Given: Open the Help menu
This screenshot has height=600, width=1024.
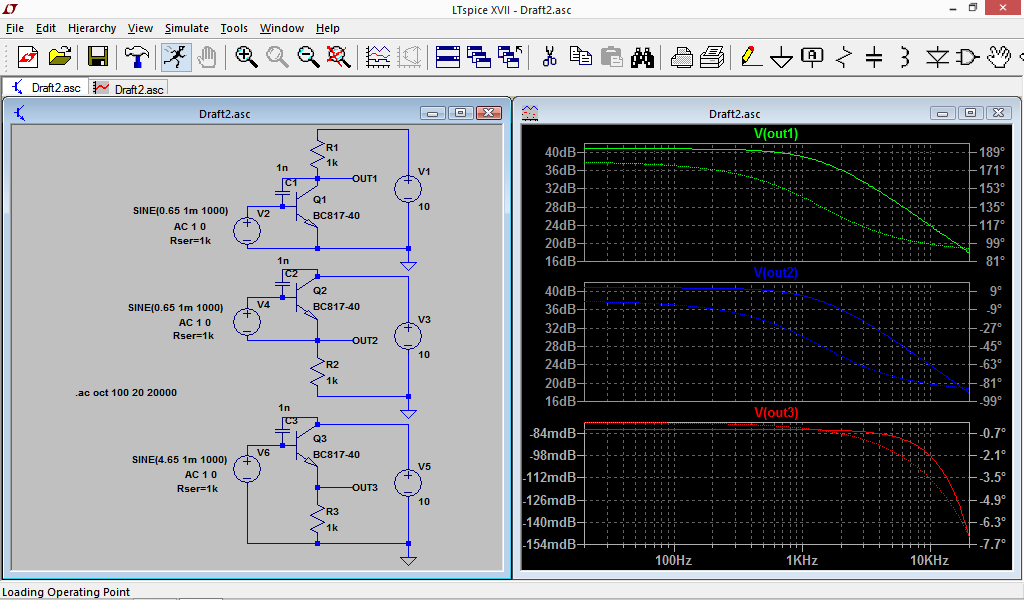Looking at the screenshot, I should 328,28.
